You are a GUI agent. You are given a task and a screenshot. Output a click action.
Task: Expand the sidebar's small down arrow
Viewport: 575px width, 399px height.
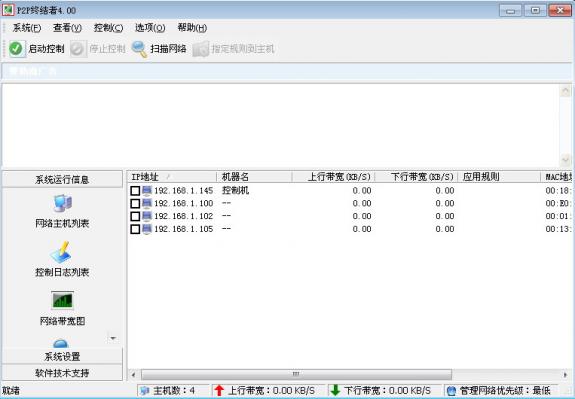(x=113, y=338)
